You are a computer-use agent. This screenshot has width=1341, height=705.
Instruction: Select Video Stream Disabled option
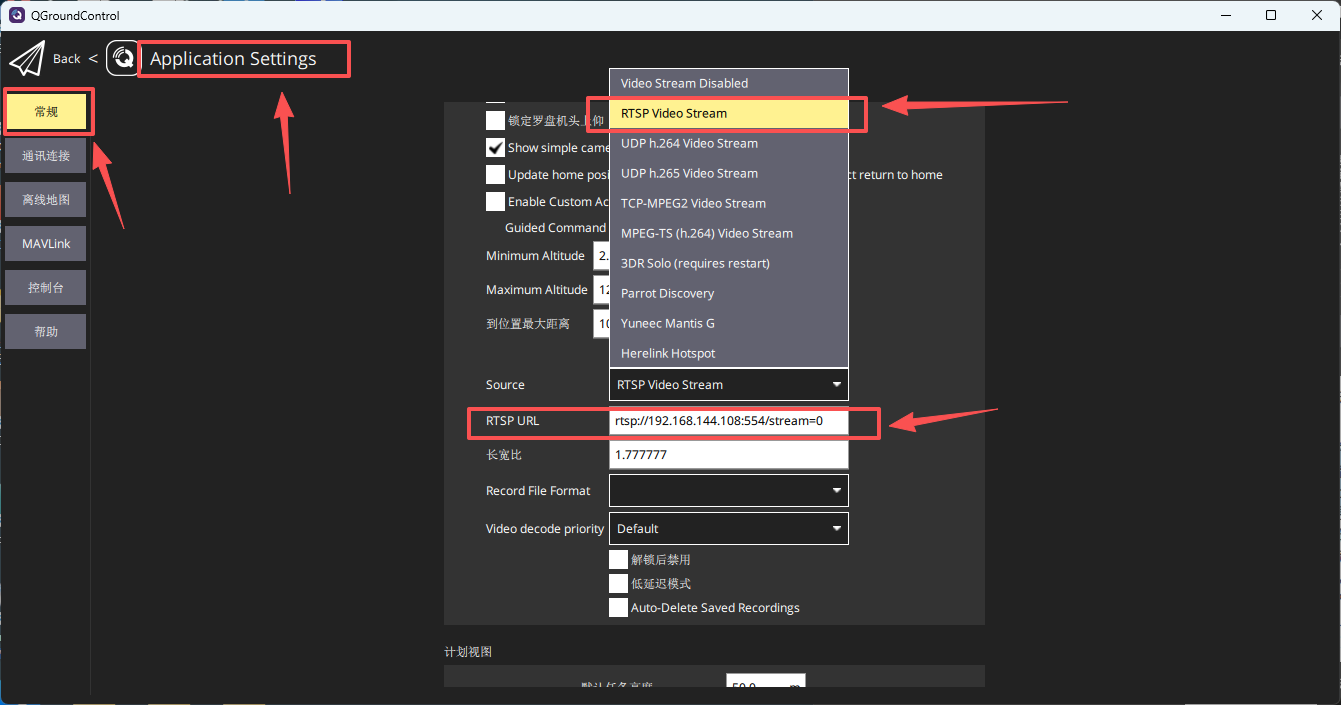pos(729,83)
